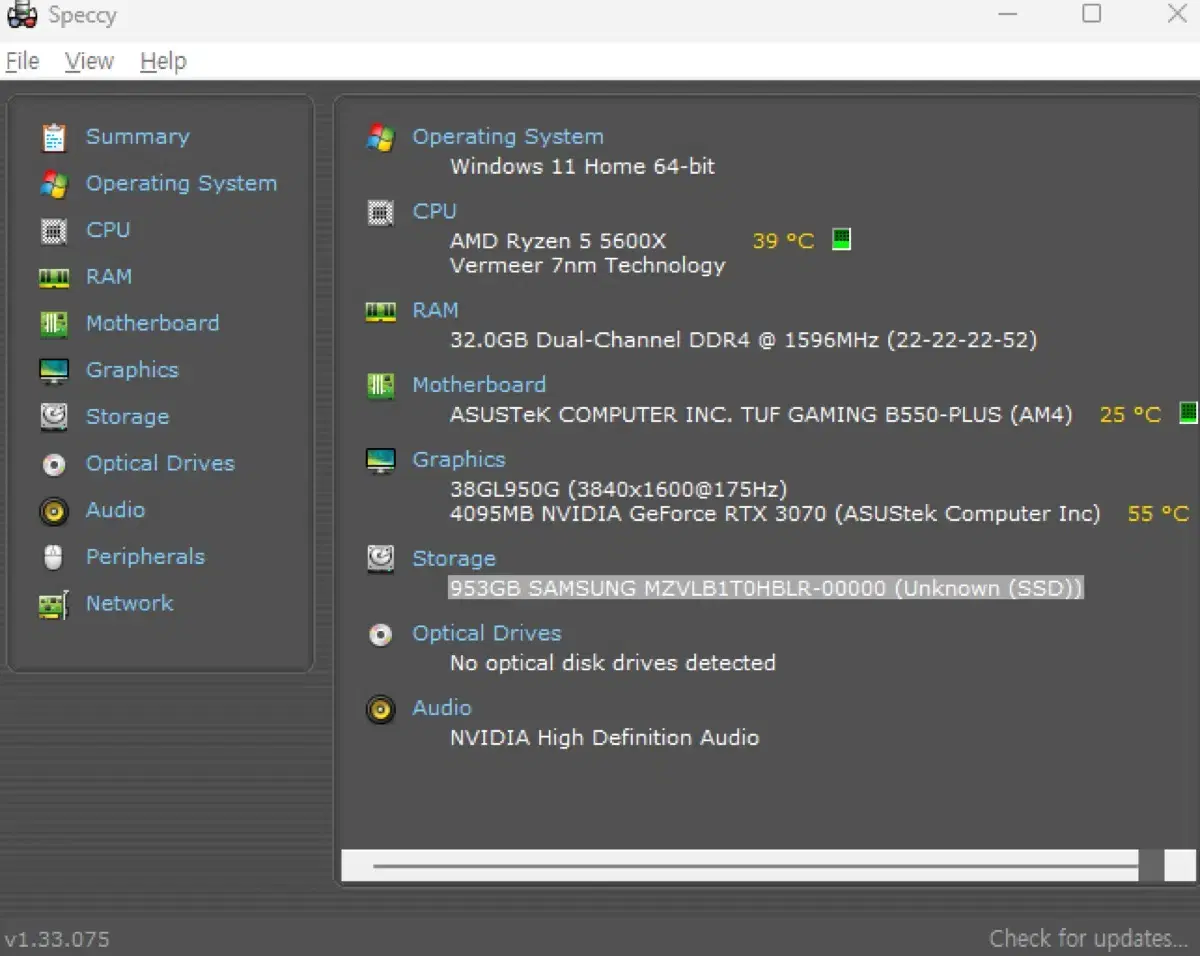Image resolution: width=1200 pixels, height=956 pixels.
Task: Open the File menu
Action: tap(22, 62)
